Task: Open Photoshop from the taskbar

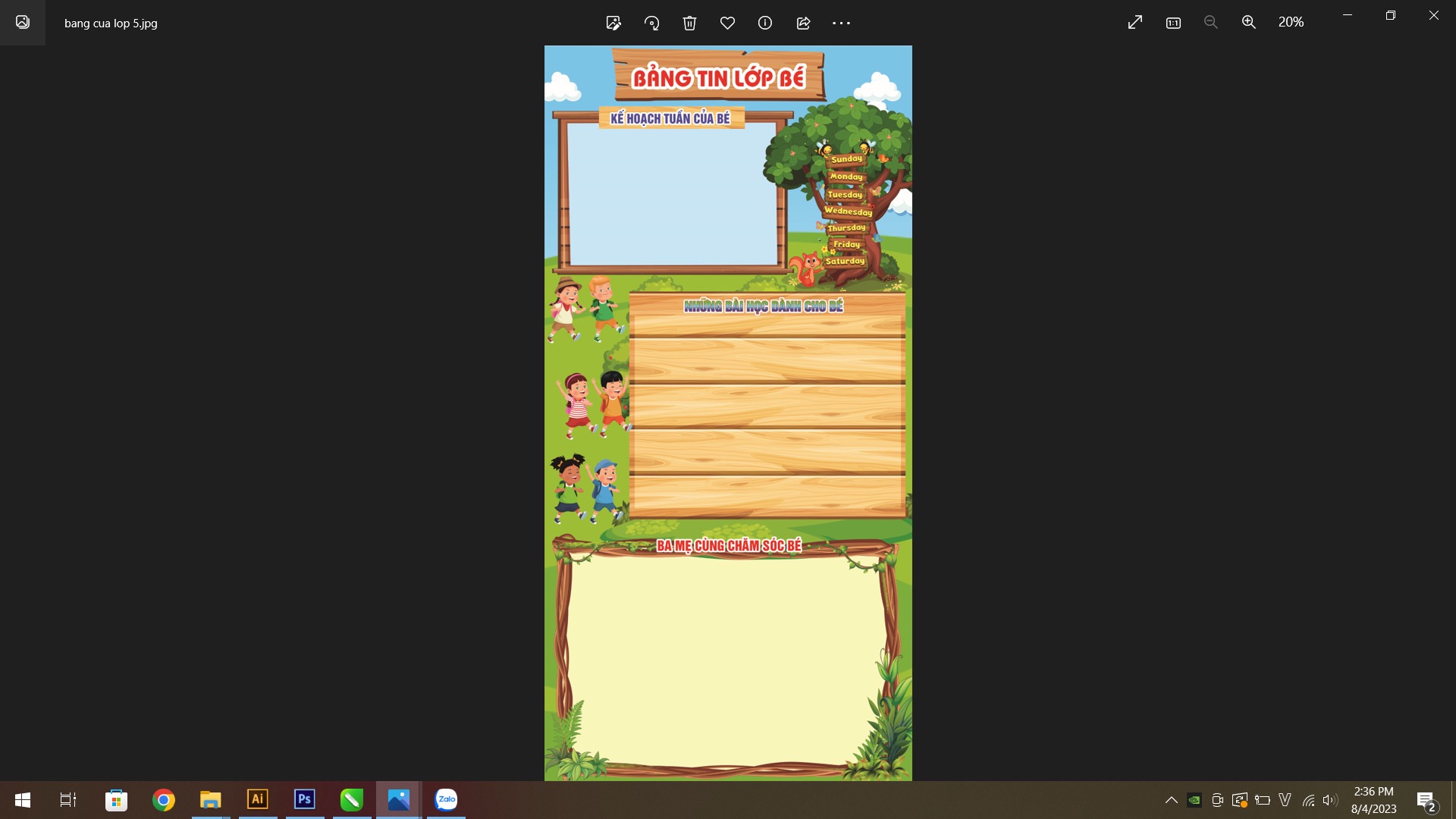Action: coord(305,799)
